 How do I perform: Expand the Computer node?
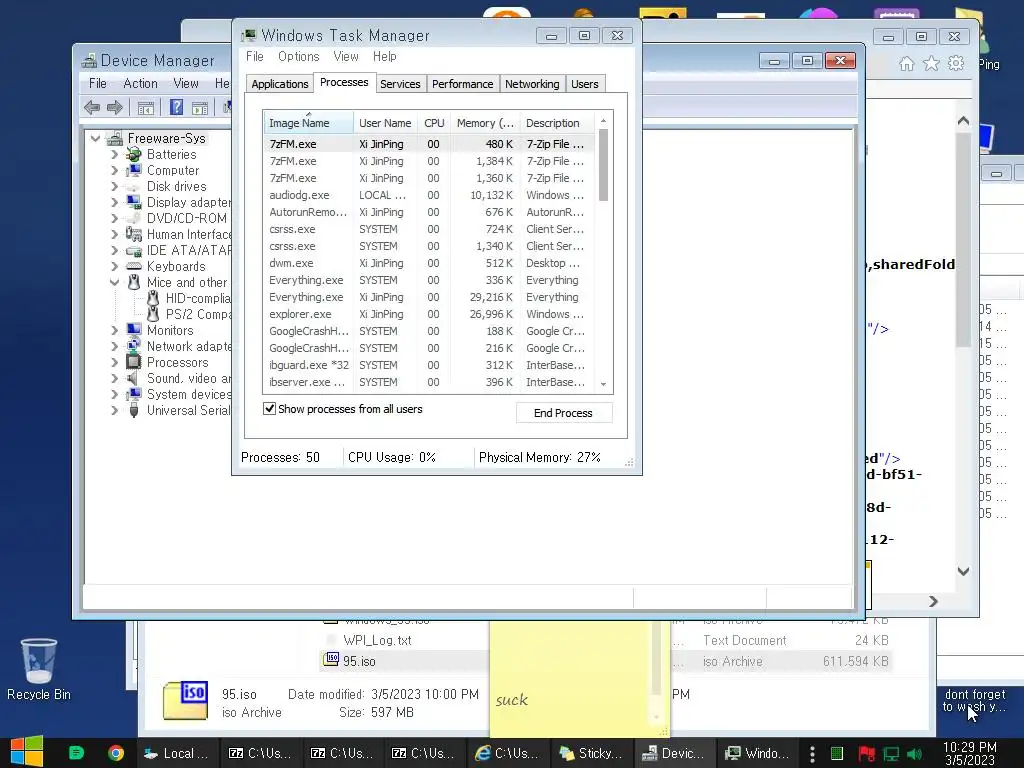click(x=115, y=170)
